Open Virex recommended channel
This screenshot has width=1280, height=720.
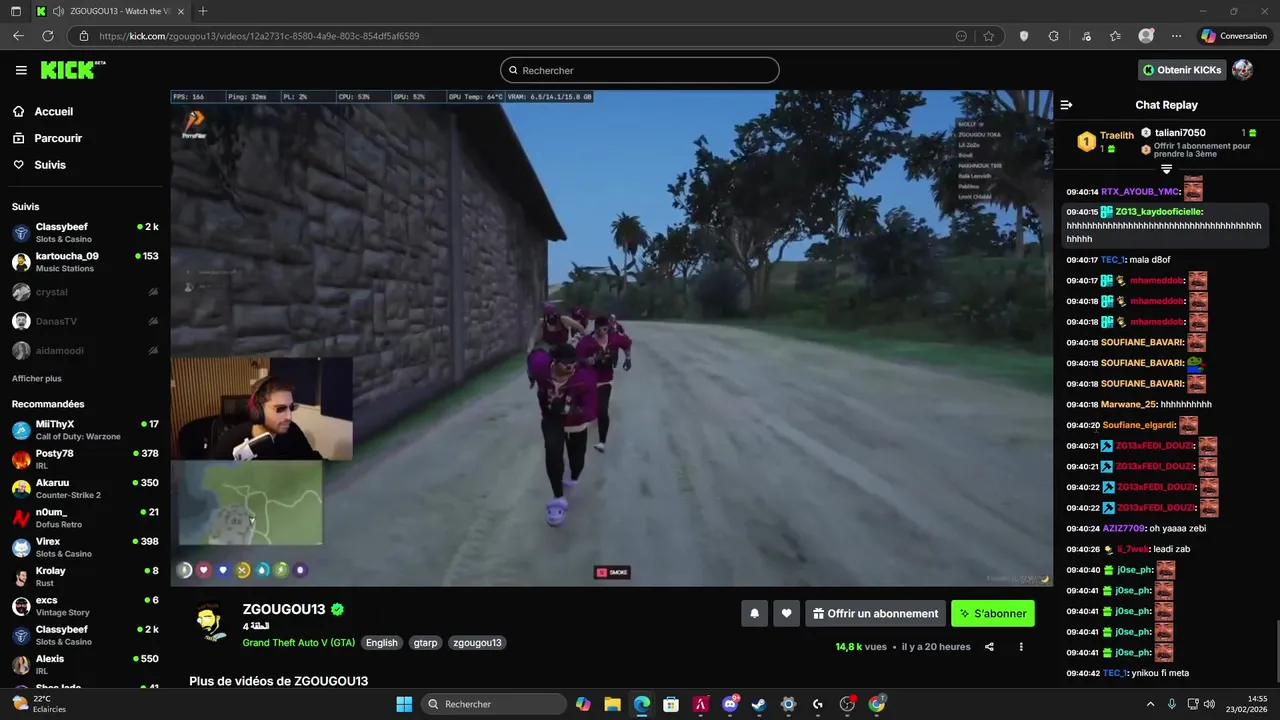click(85, 547)
